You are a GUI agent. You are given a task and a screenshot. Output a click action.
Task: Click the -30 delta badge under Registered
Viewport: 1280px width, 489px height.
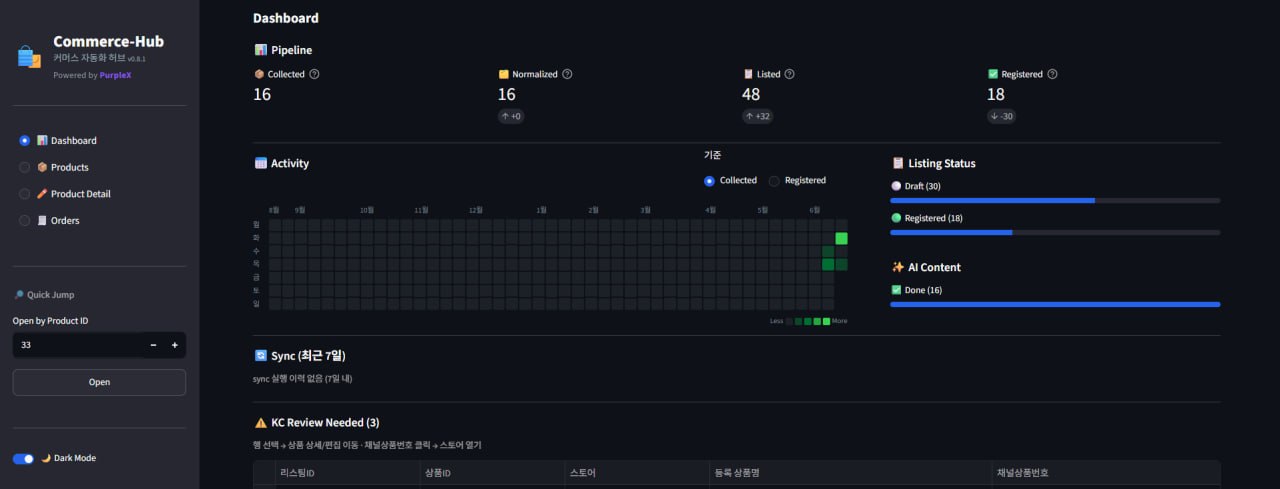1001,116
